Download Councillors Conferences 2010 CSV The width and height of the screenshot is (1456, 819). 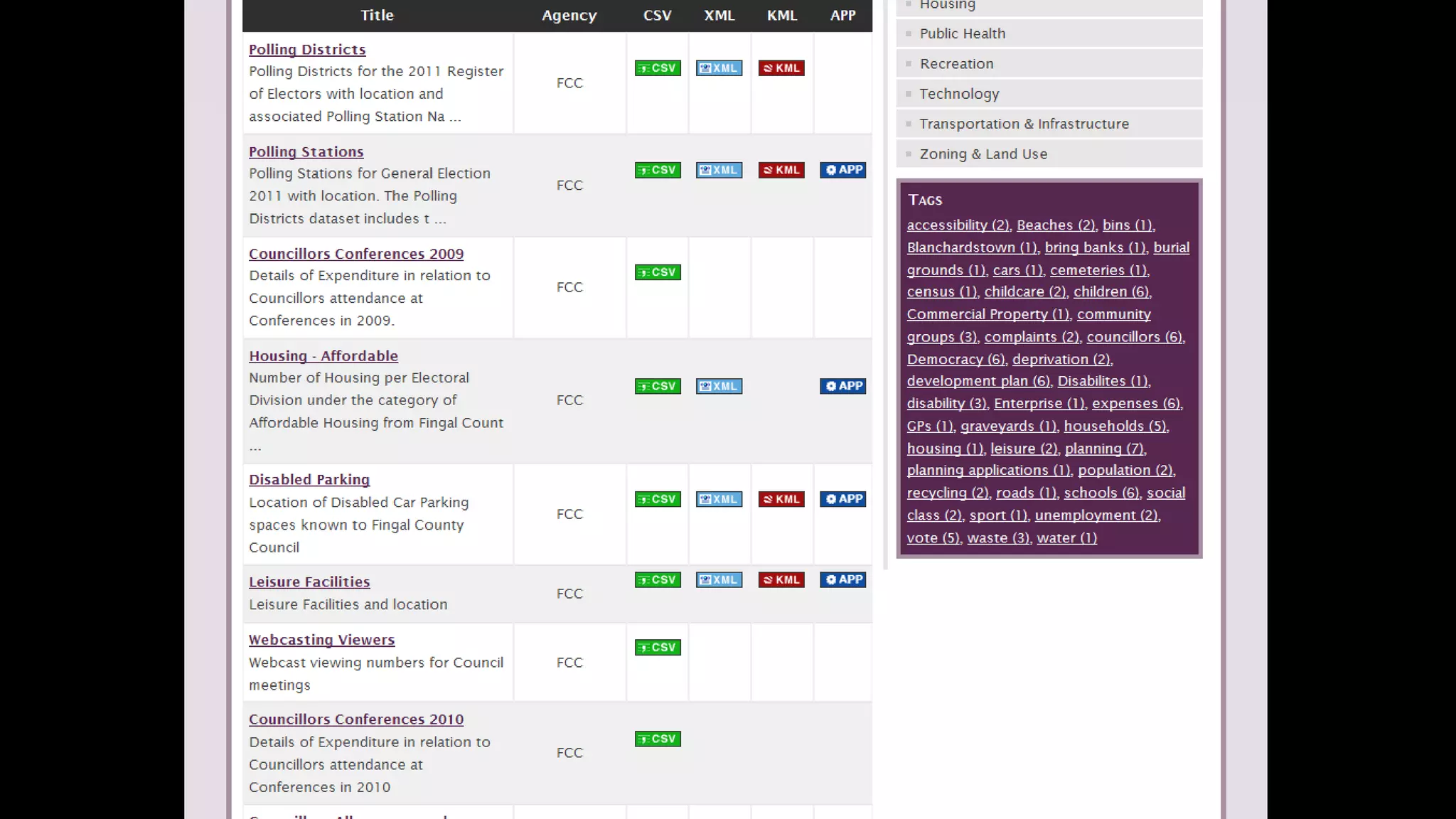tap(658, 739)
